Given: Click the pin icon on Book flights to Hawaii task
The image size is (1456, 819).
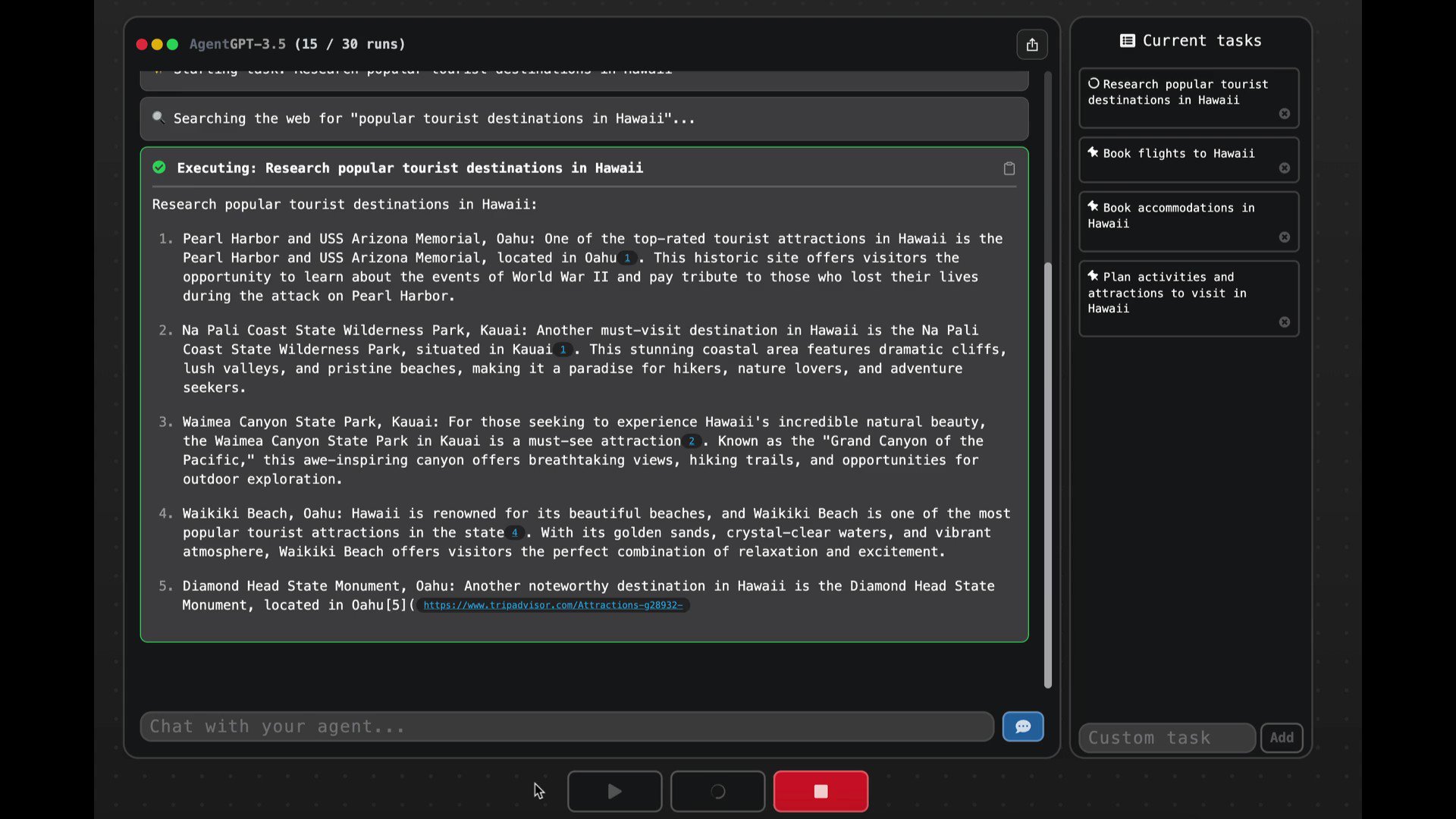Looking at the screenshot, I should point(1092,152).
